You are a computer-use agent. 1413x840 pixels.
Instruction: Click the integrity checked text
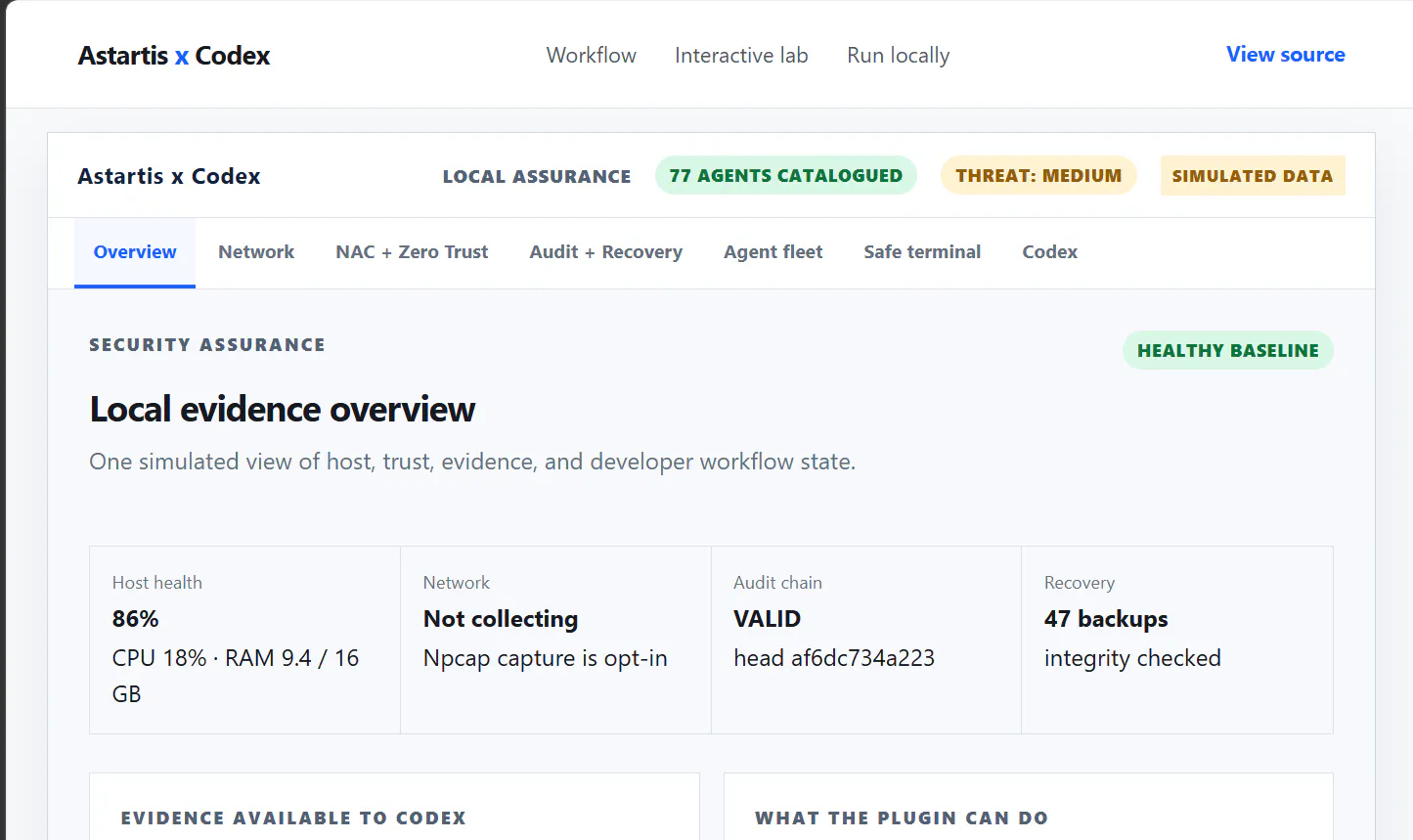pyautogui.click(x=1132, y=659)
